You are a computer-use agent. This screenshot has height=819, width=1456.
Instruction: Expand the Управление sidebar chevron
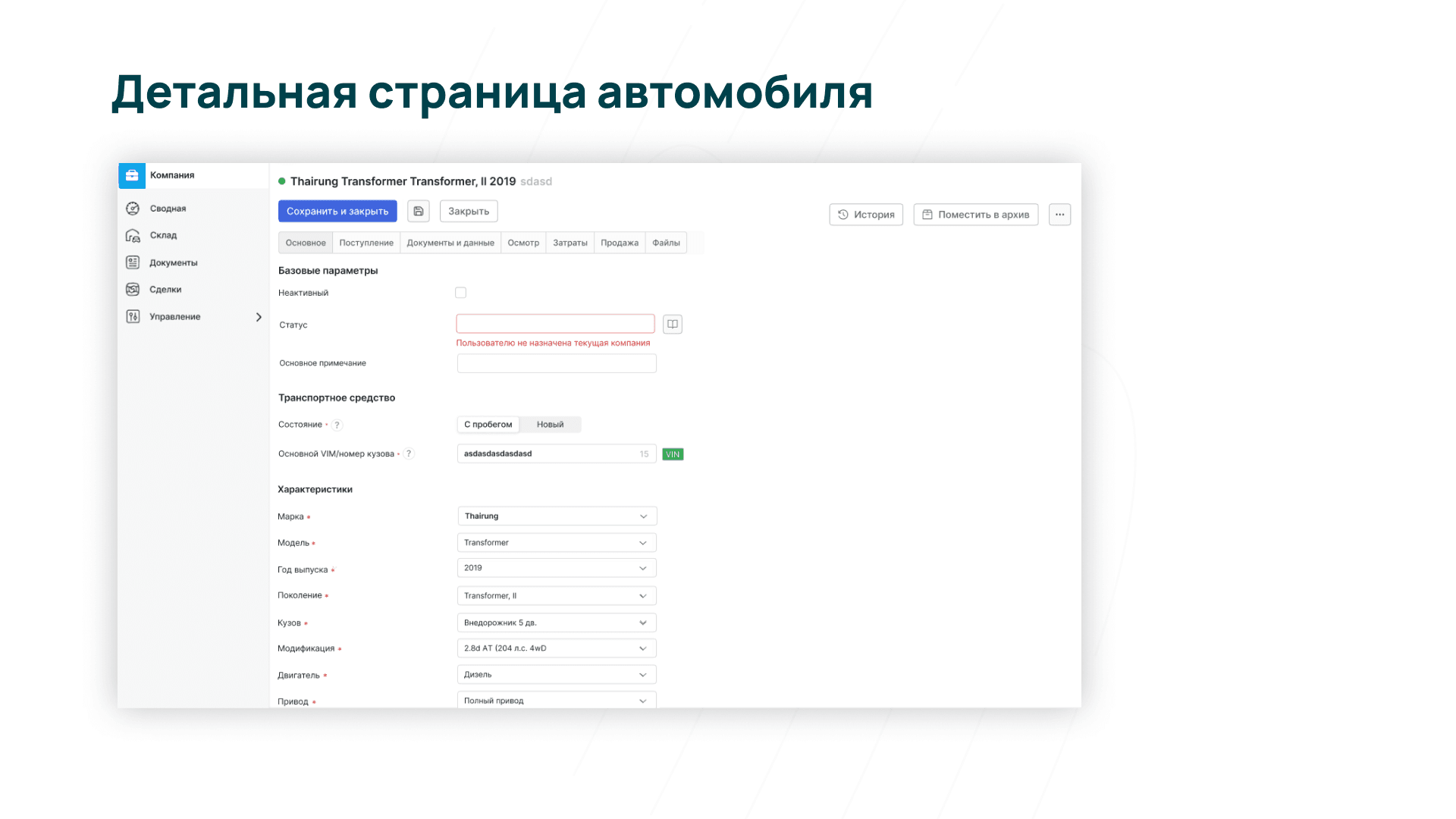259,317
